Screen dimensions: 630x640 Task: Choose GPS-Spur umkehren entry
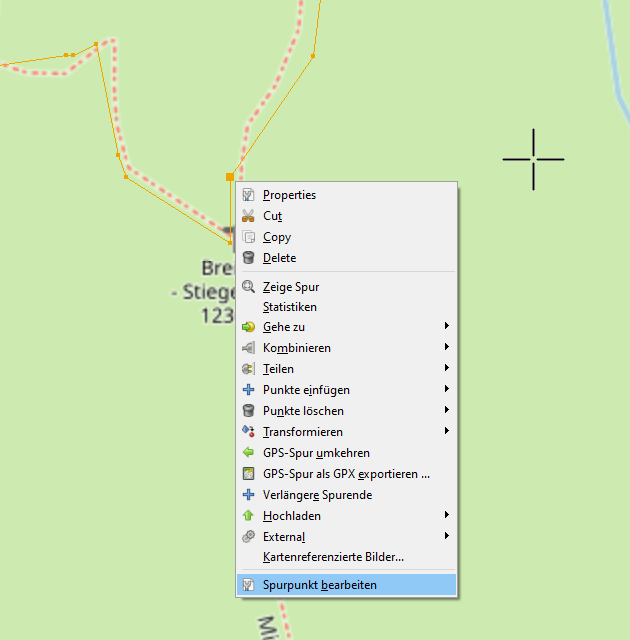(346, 453)
